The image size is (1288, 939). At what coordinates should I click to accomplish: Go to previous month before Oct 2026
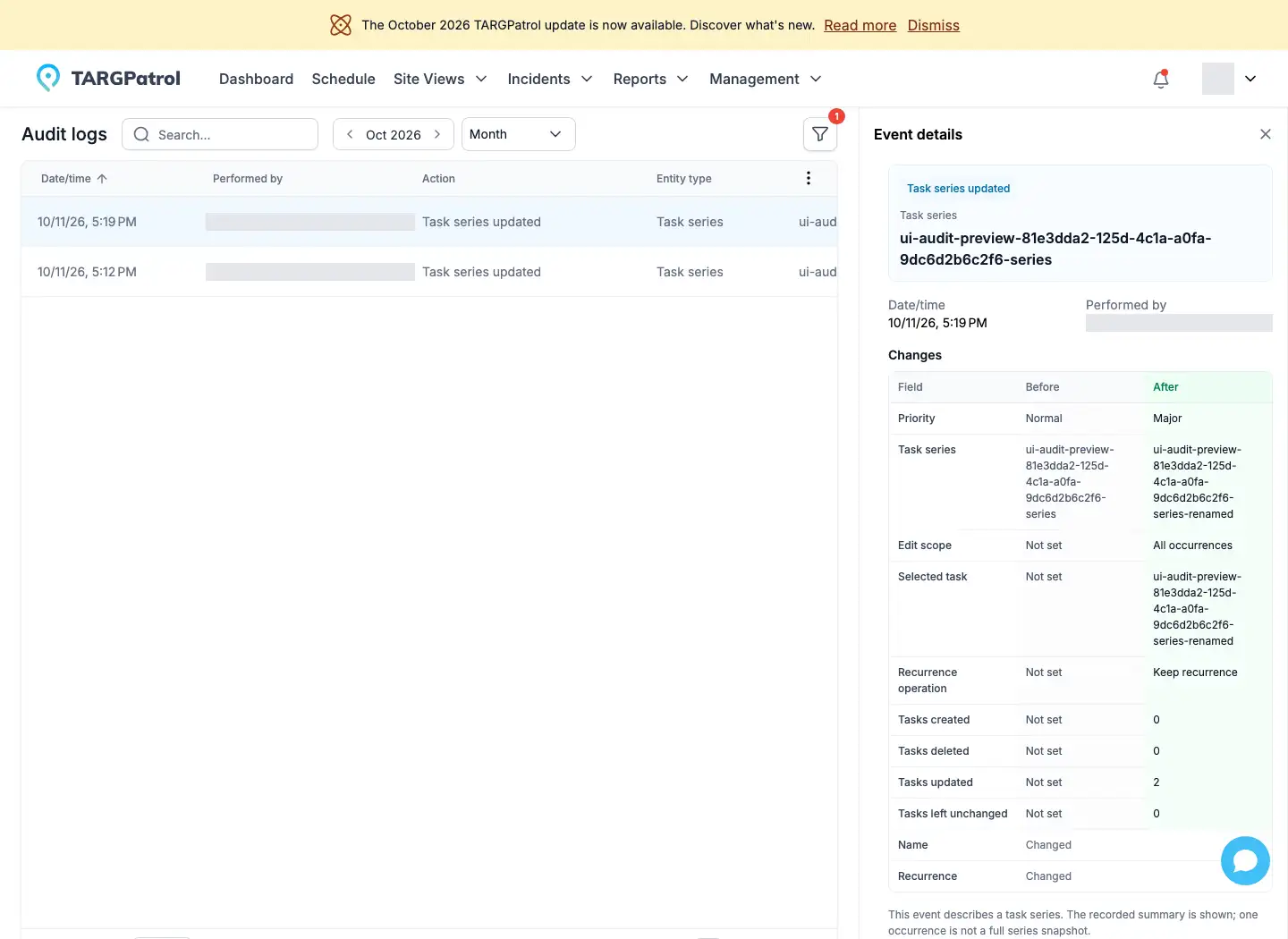pyautogui.click(x=350, y=134)
